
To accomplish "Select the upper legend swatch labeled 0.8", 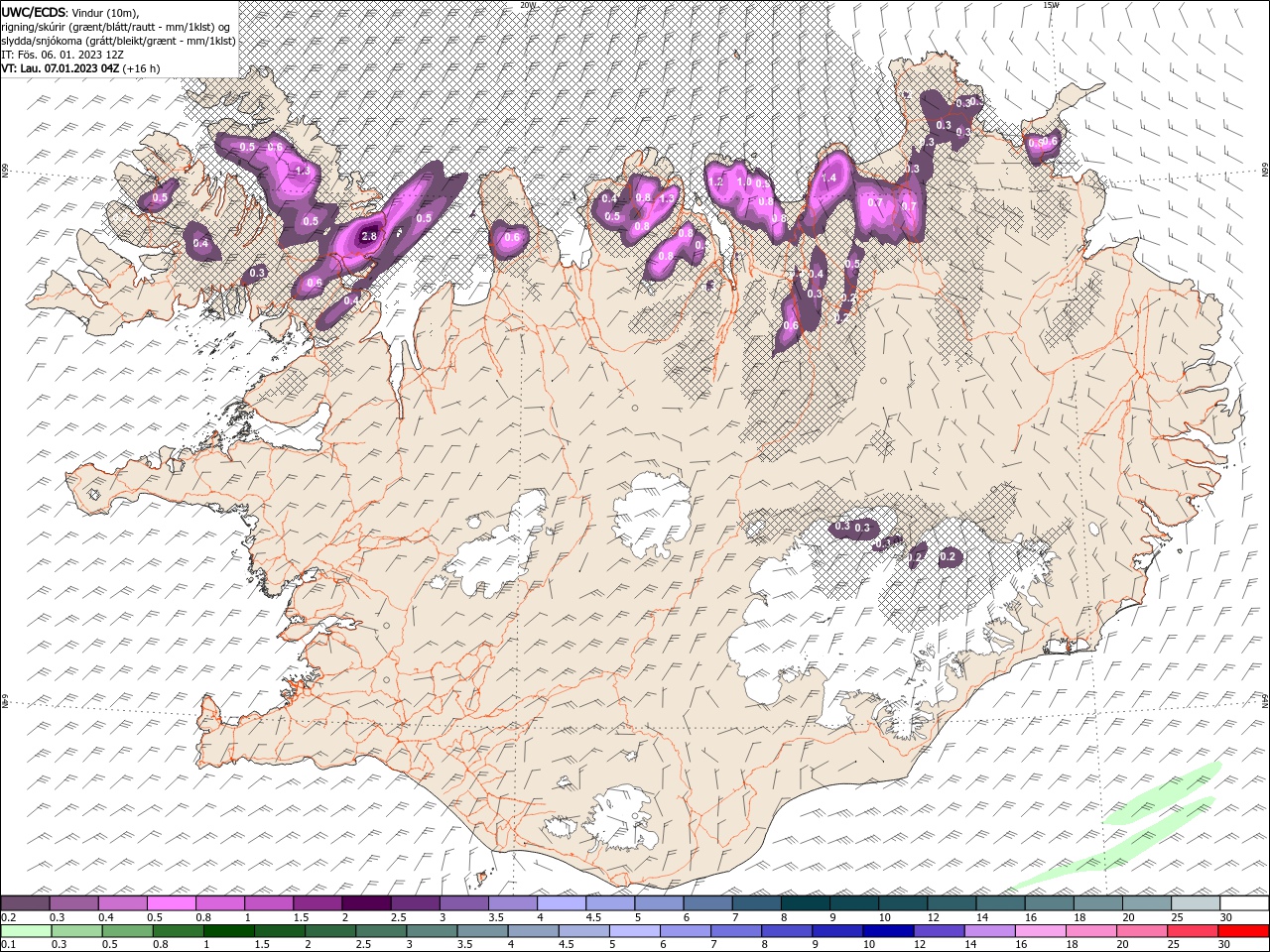I will 219,903.
